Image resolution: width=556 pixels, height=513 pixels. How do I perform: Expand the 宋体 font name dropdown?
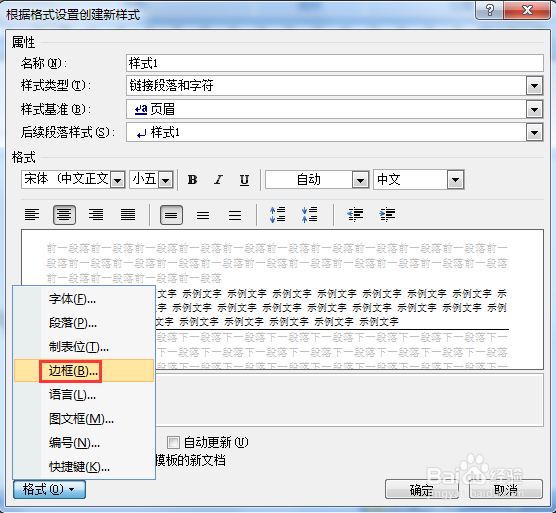(117, 180)
